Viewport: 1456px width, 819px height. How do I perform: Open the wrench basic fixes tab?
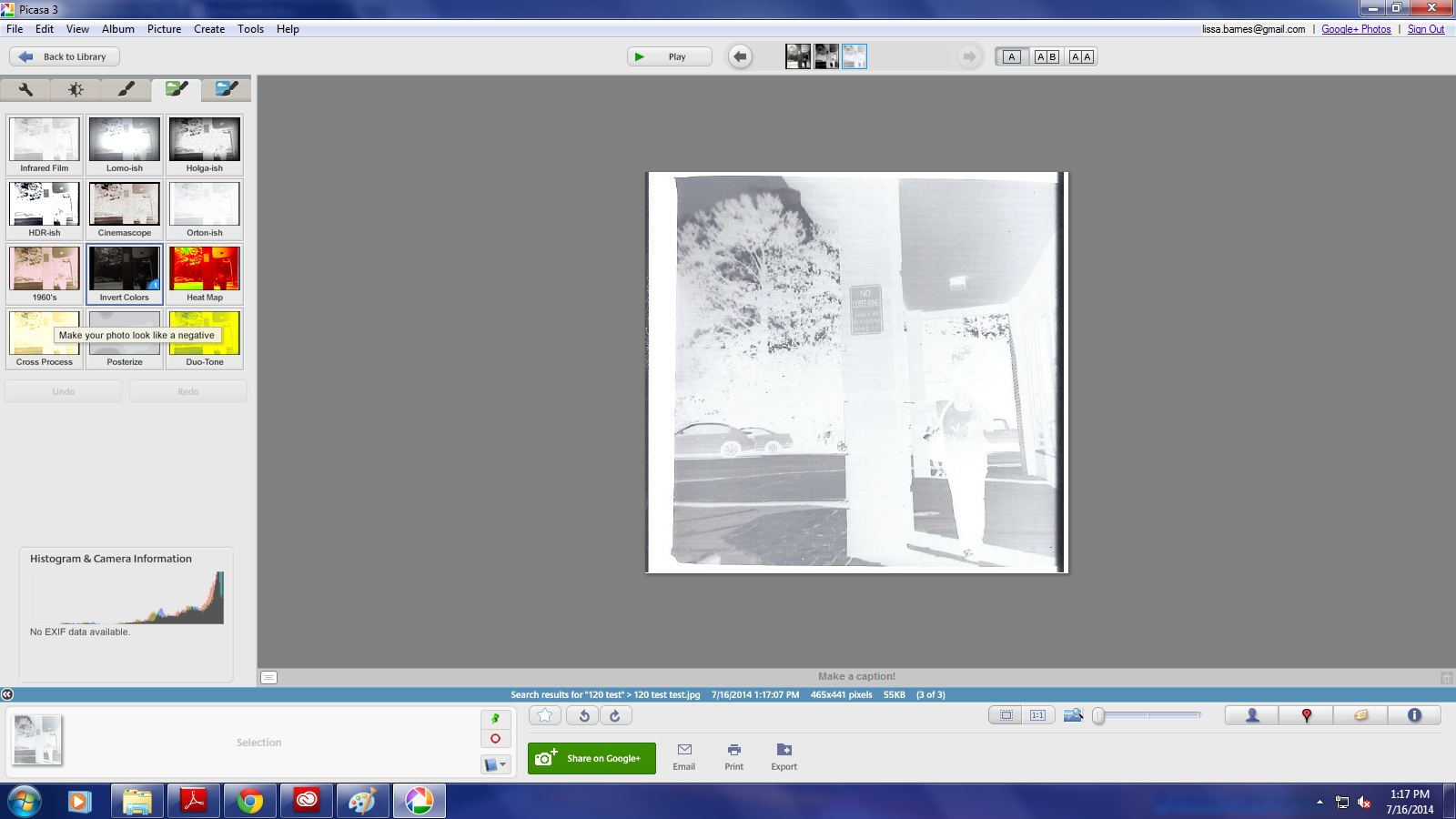click(25, 89)
